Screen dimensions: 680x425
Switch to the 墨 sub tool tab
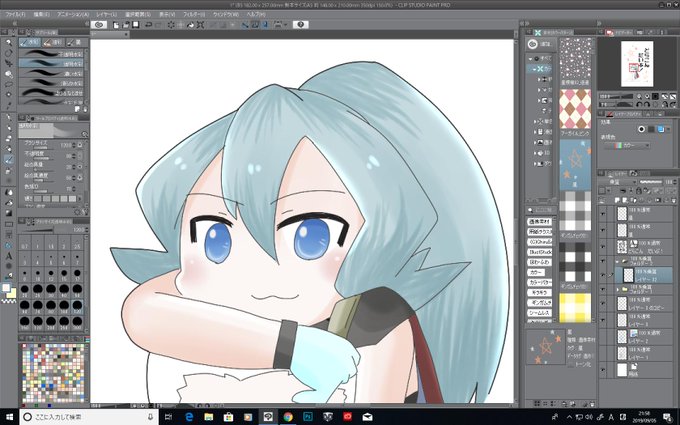(x=75, y=42)
